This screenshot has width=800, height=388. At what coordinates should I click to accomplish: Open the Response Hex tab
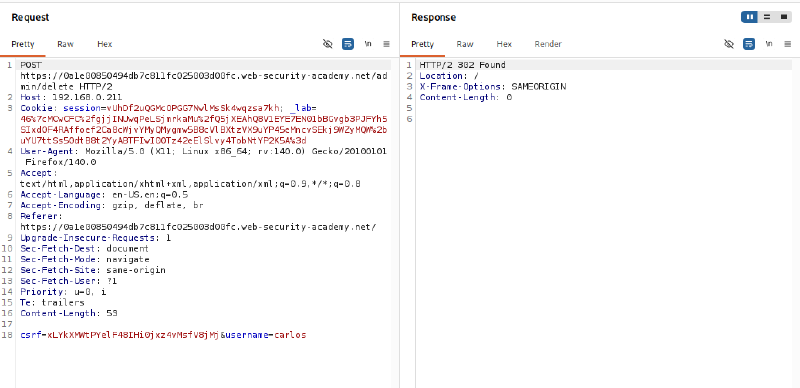click(x=504, y=44)
